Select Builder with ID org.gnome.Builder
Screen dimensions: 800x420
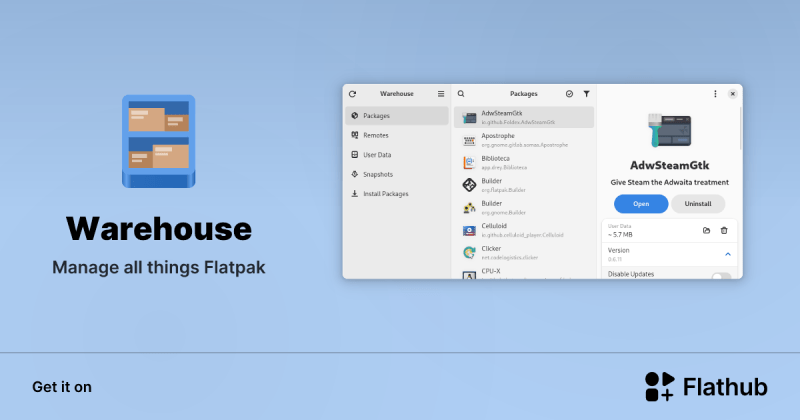click(x=524, y=207)
